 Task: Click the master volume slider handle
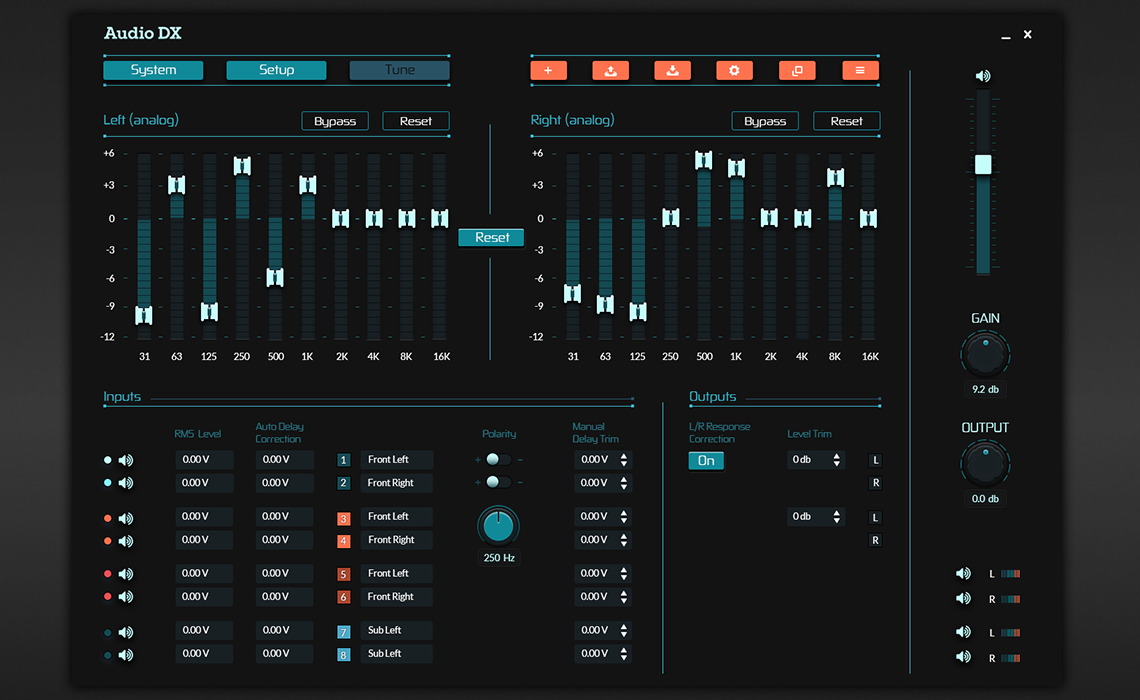coord(981,164)
